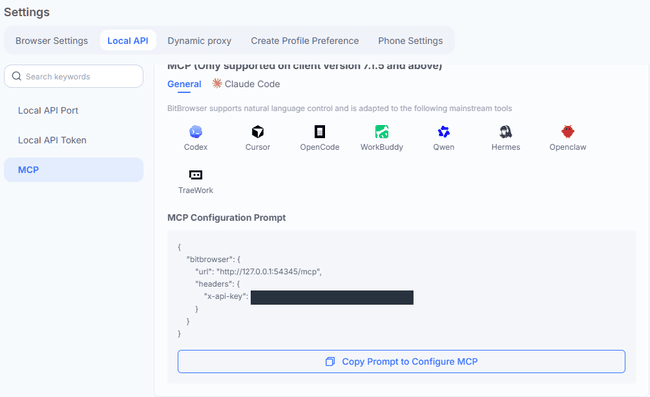Click the Search keywords field
Image resolution: width=650 pixels, height=397 pixels.
point(74,76)
